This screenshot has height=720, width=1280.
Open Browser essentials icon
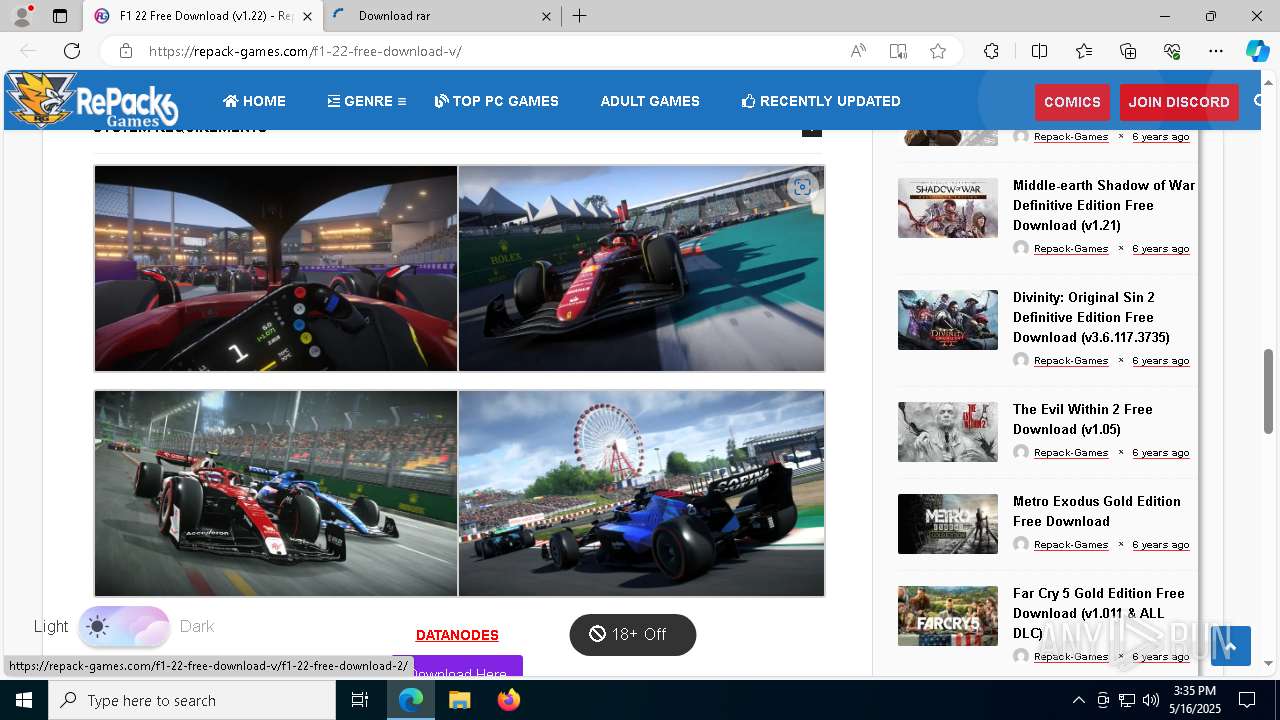[x=1172, y=51]
